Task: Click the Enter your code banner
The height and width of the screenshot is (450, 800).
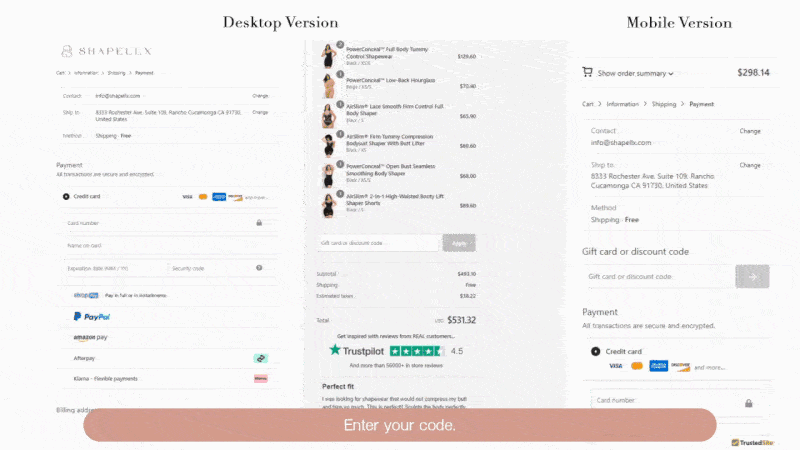Action: tap(400, 425)
